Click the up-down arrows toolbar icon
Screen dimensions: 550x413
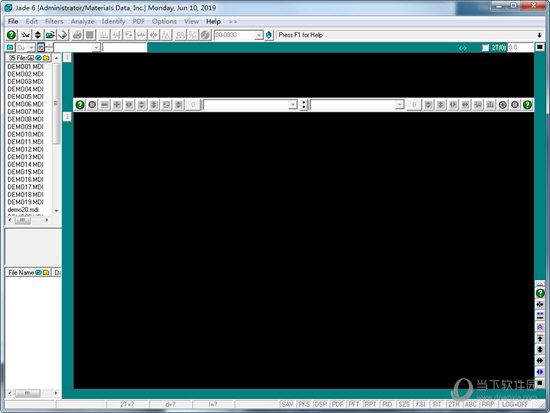[x=38, y=35]
